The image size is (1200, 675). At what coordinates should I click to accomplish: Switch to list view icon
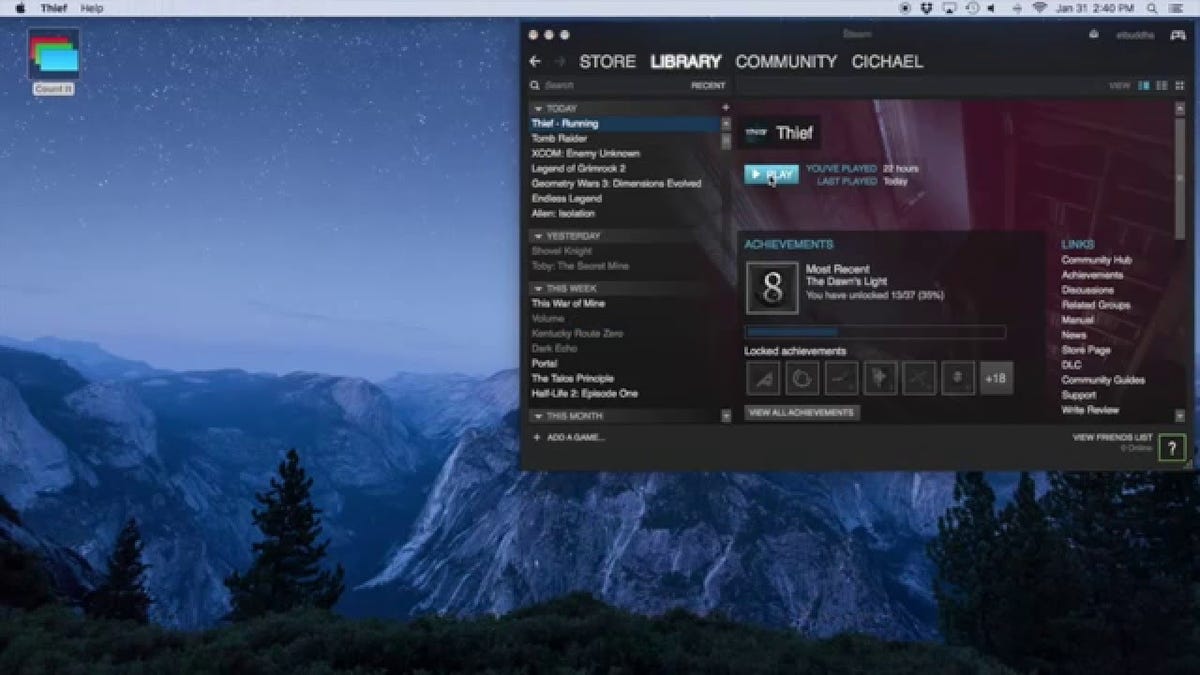pyautogui.click(x=1162, y=86)
